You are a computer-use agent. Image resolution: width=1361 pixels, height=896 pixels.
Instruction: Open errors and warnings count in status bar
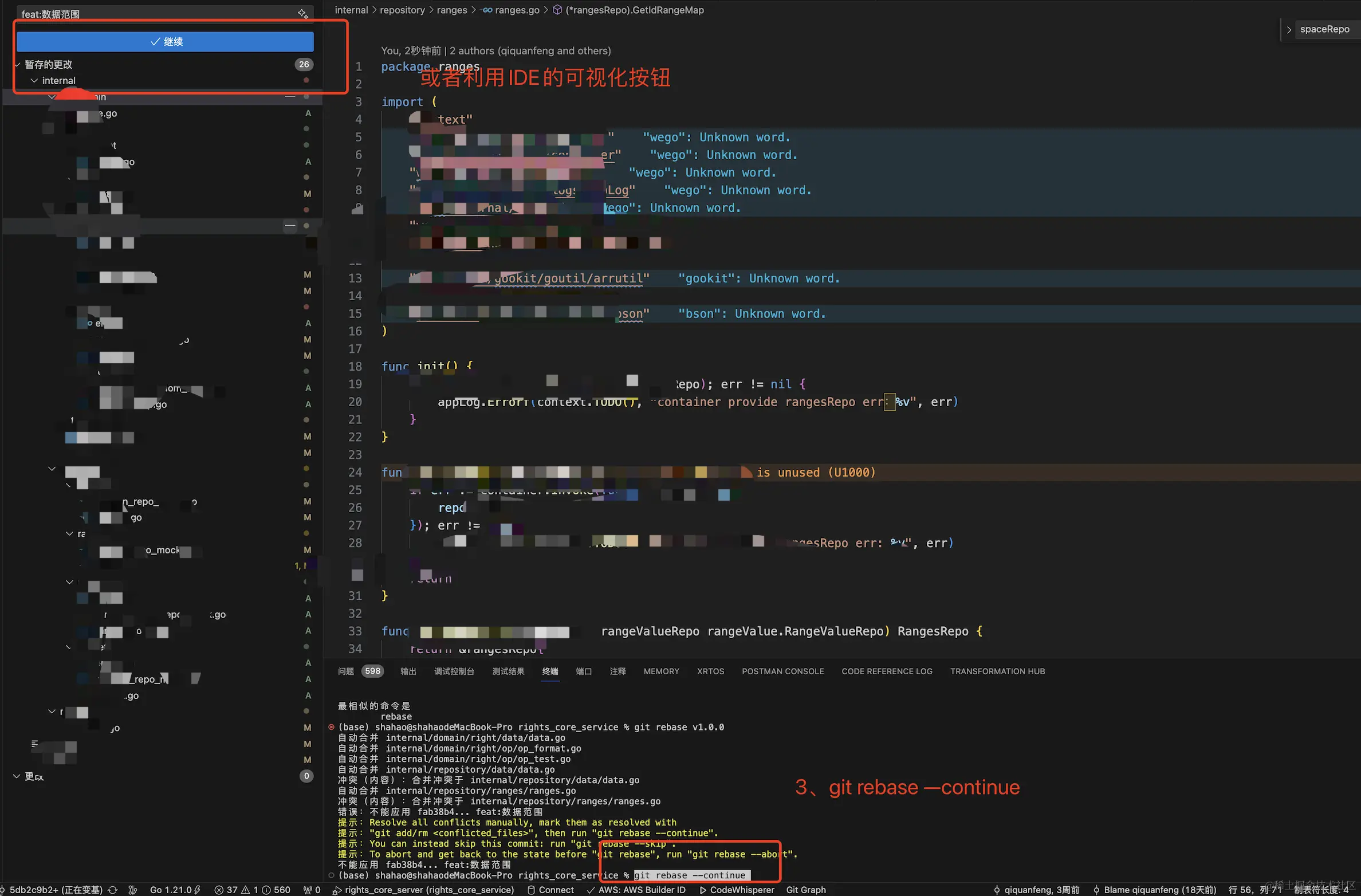(252, 890)
